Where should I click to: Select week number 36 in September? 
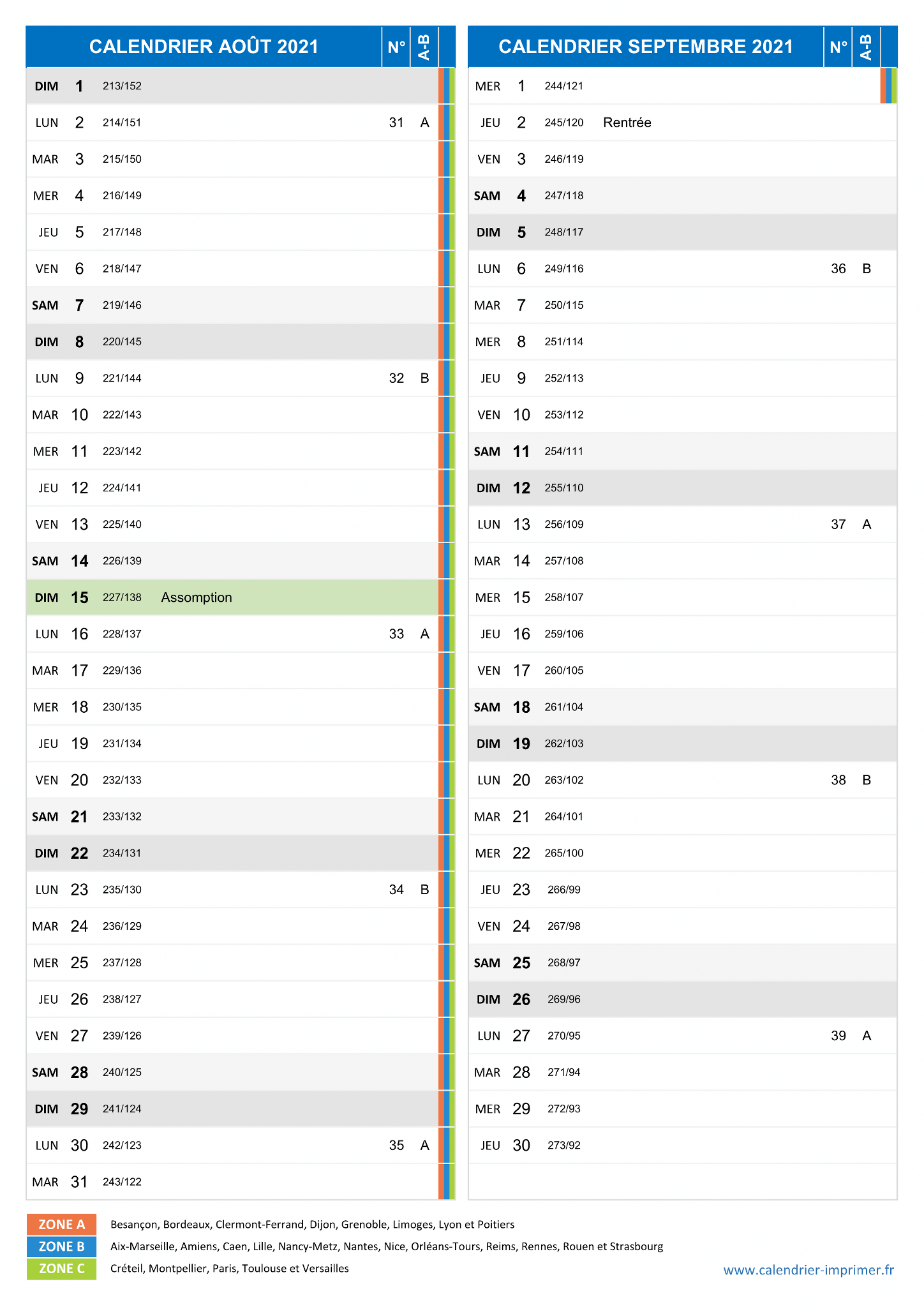(838, 269)
